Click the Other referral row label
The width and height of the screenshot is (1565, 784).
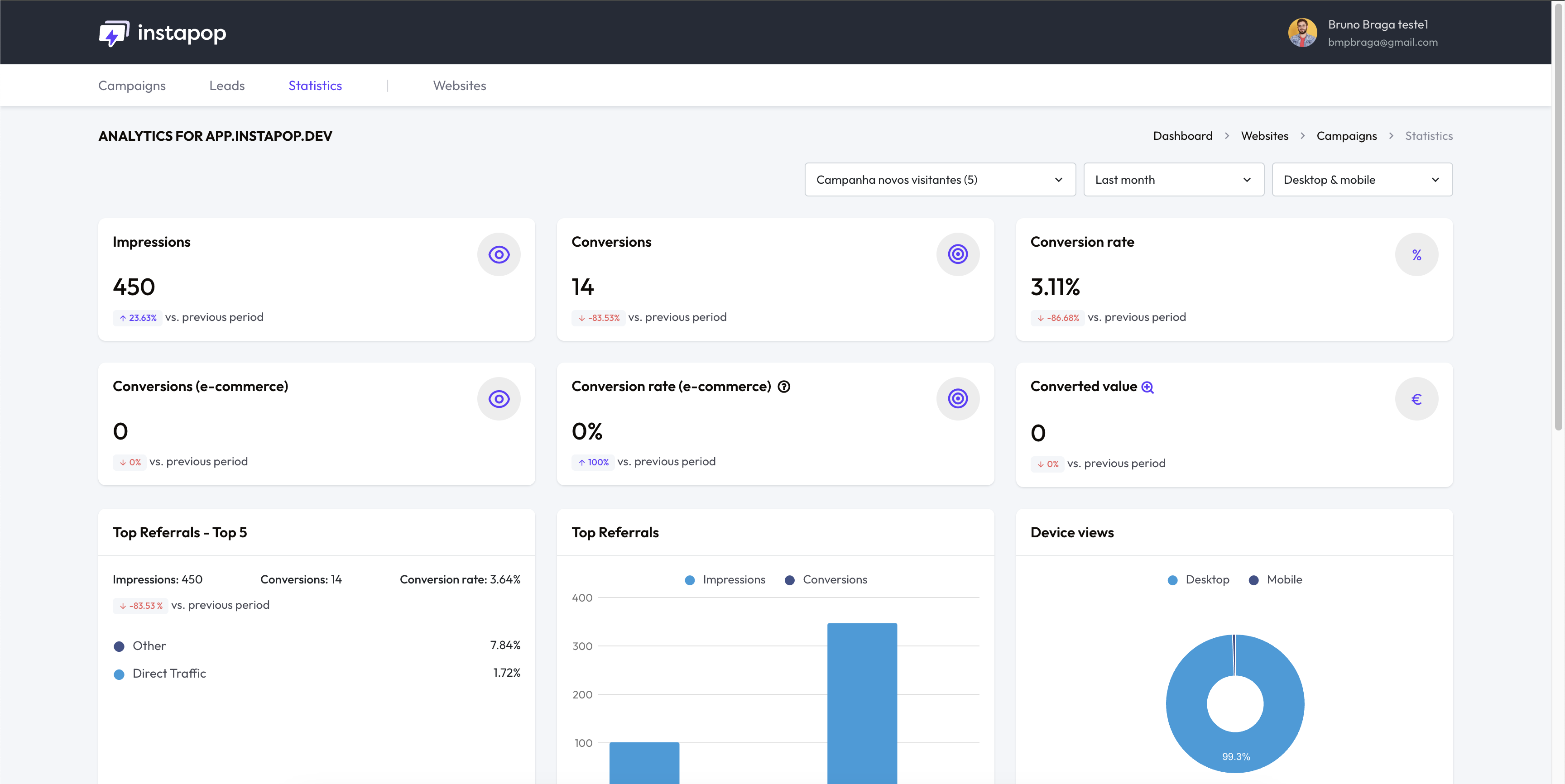[149, 646]
